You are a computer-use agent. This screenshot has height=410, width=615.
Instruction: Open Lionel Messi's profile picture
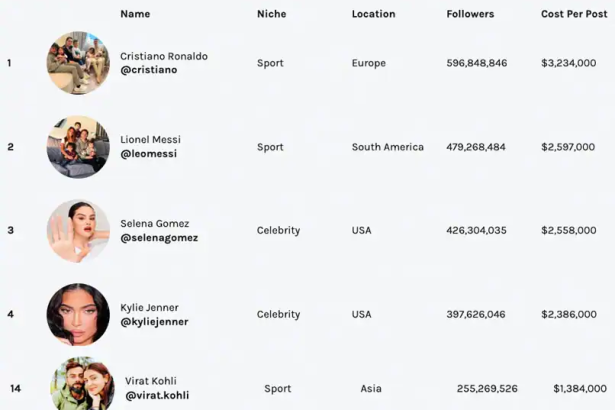(x=78, y=147)
